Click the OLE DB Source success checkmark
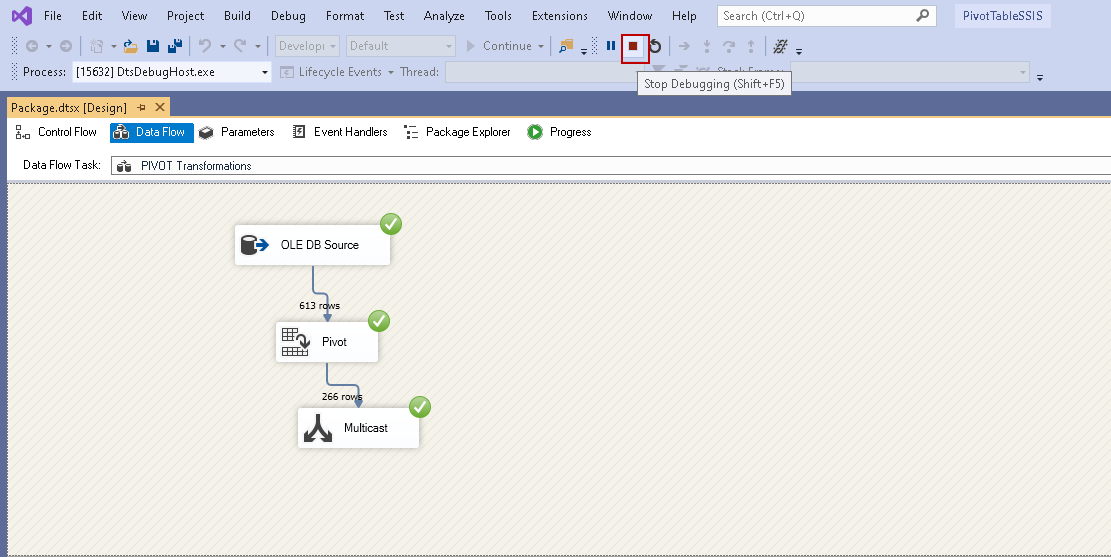The width and height of the screenshot is (1111, 557). point(390,225)
